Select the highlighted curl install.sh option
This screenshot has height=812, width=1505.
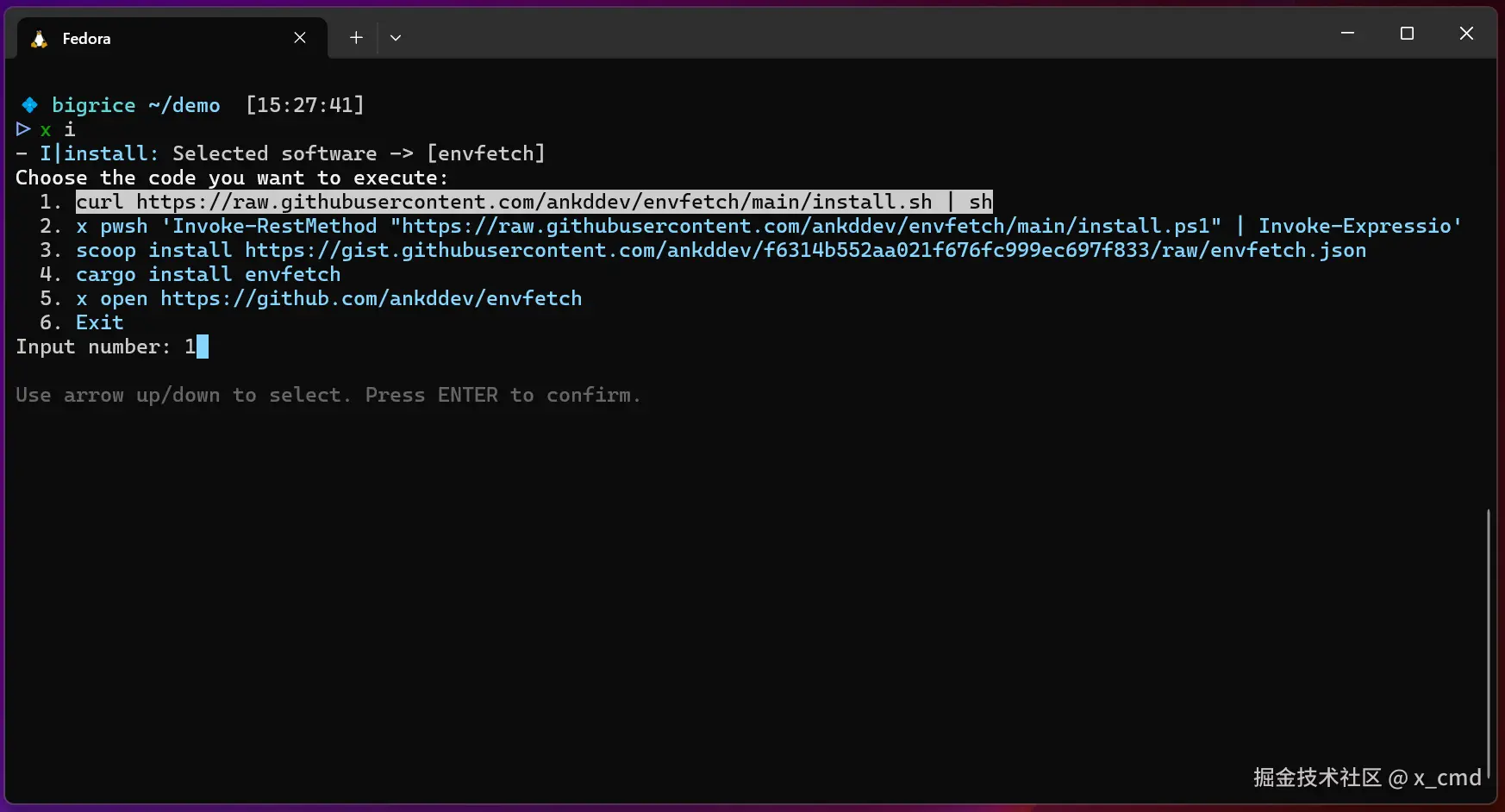coord(534,202)
